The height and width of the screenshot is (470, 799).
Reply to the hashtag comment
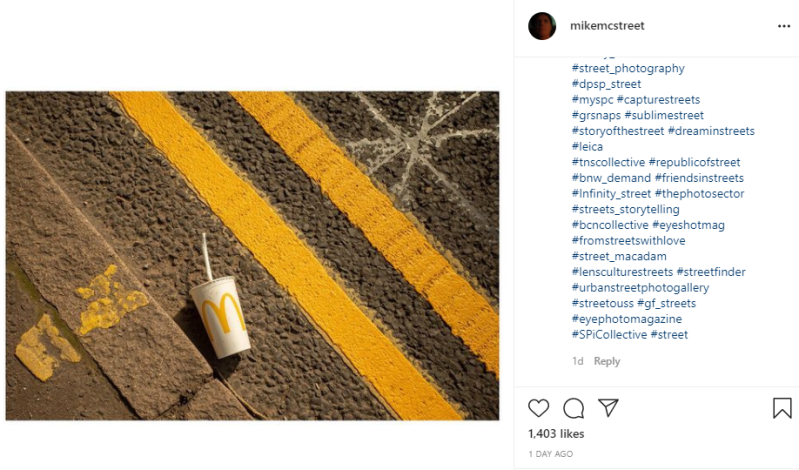[x=607, y=361]
